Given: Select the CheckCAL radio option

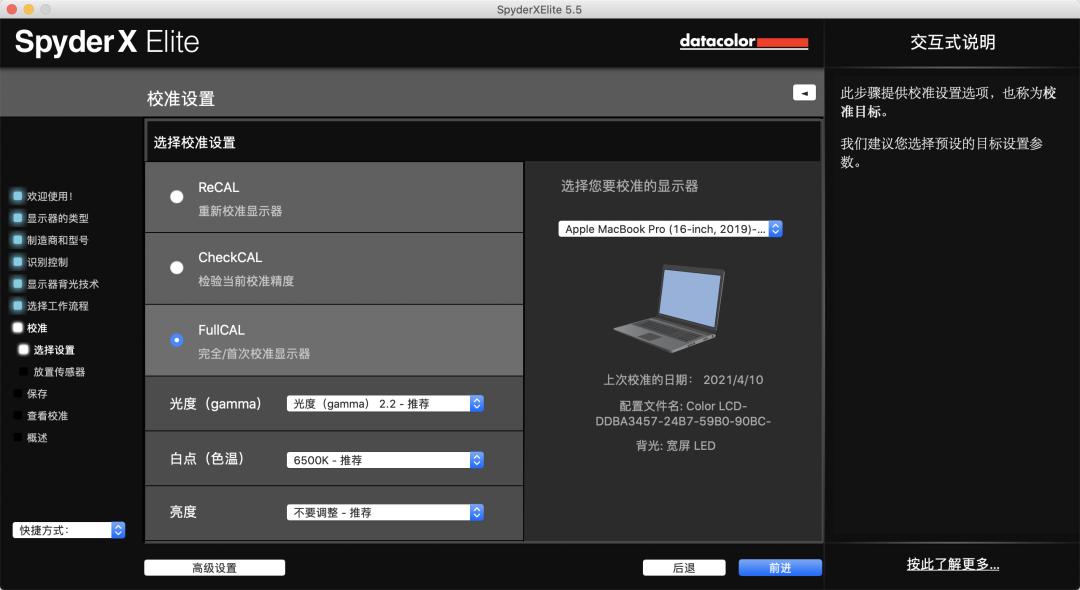Looking at the screenshot, I should (177, 268).
